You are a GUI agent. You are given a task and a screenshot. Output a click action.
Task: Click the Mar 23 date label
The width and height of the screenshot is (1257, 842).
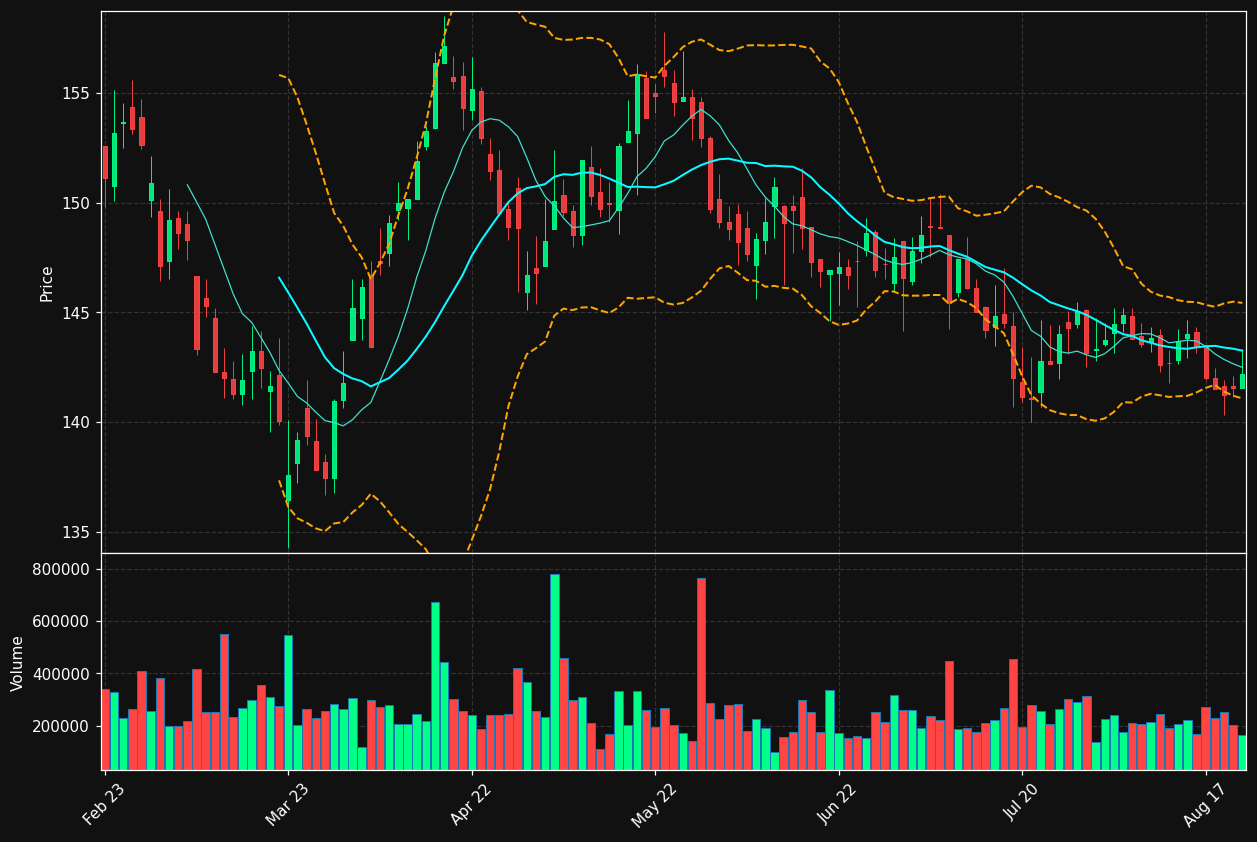coord(288,804)
